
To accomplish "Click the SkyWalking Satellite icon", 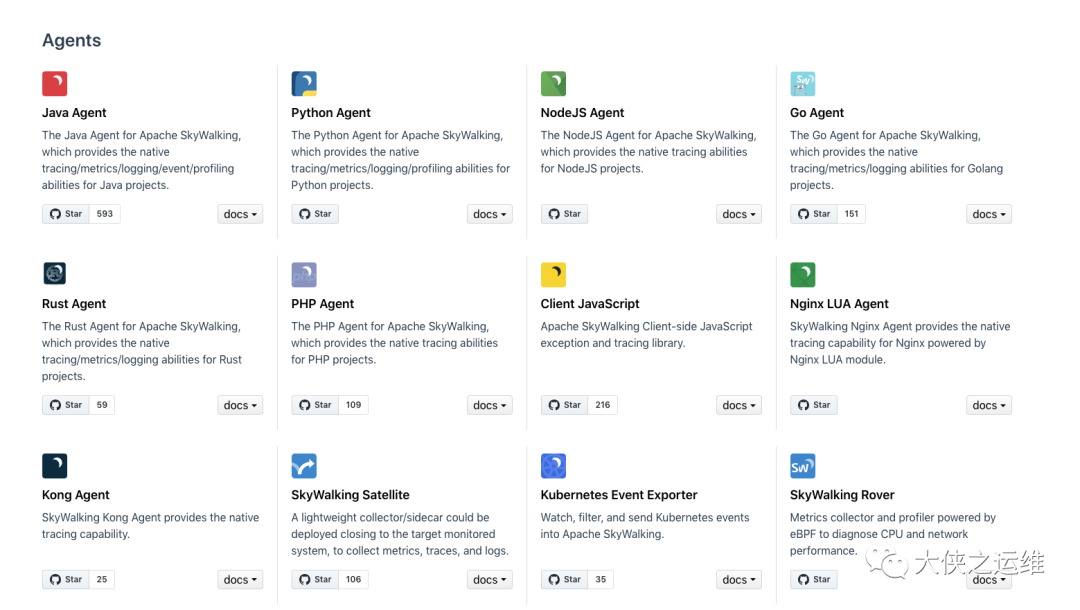I will coord(304,466).
